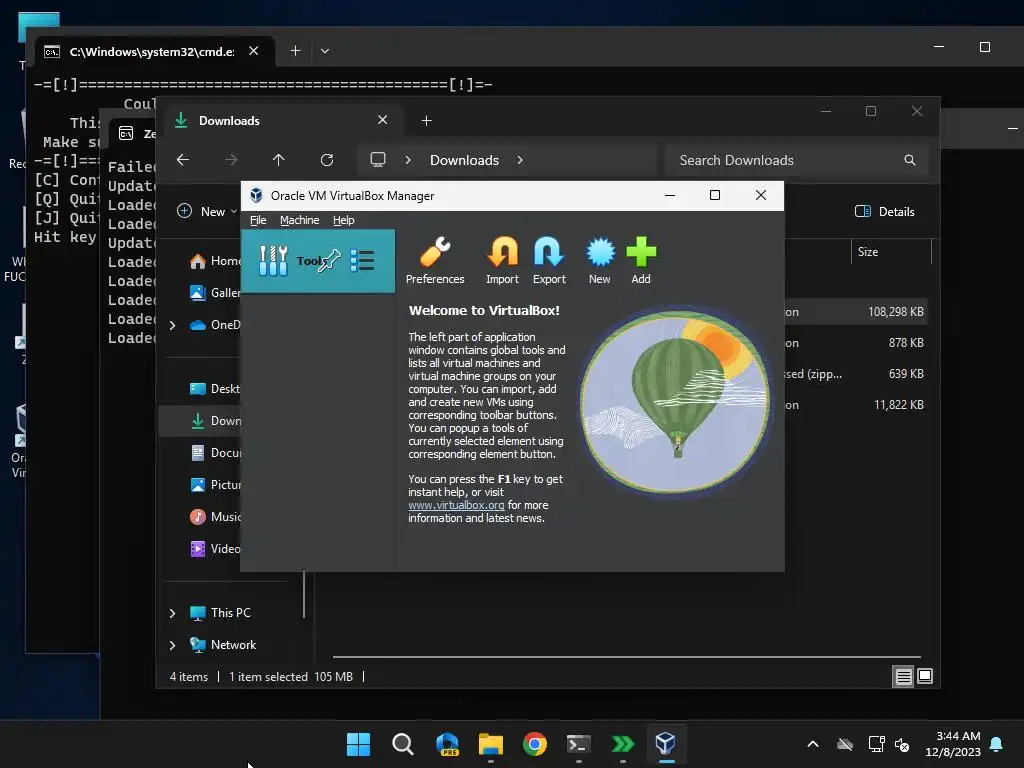Viewport: 1024px width, 768px height.
Task: Expand the Network tree node
Action: (172, 645)
